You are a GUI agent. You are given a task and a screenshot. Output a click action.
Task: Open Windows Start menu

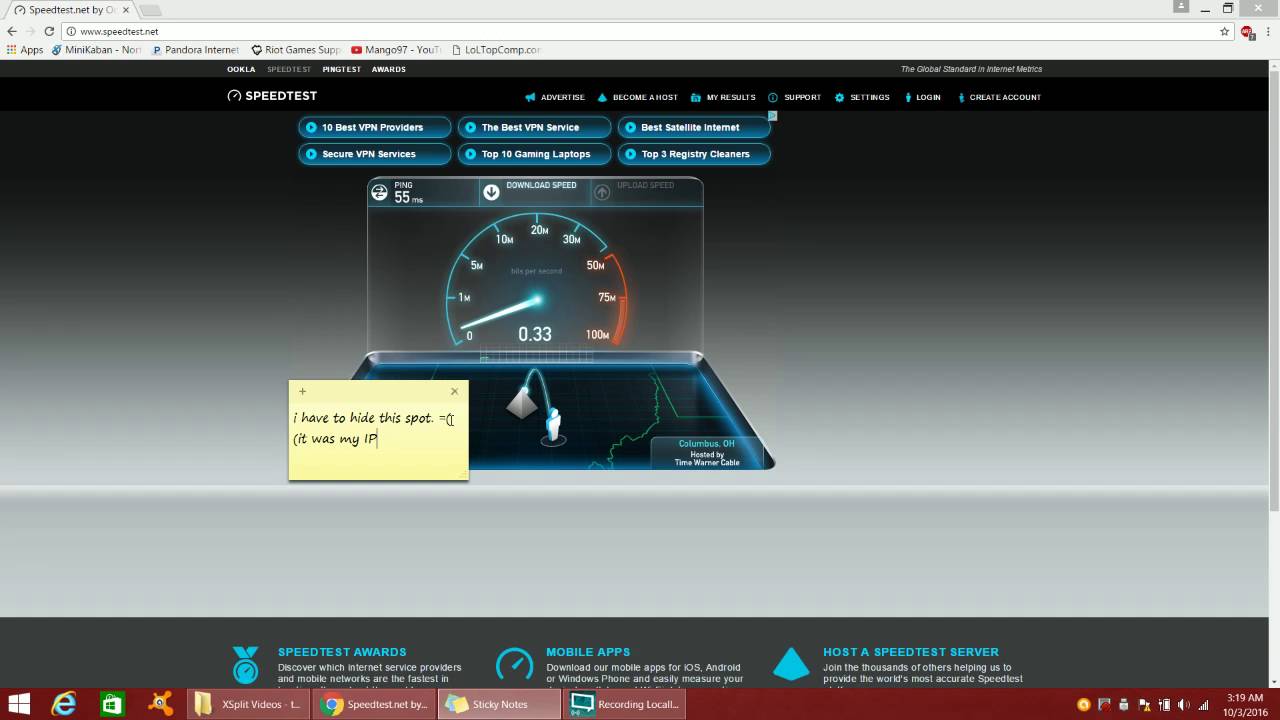[x=18, y=704]
